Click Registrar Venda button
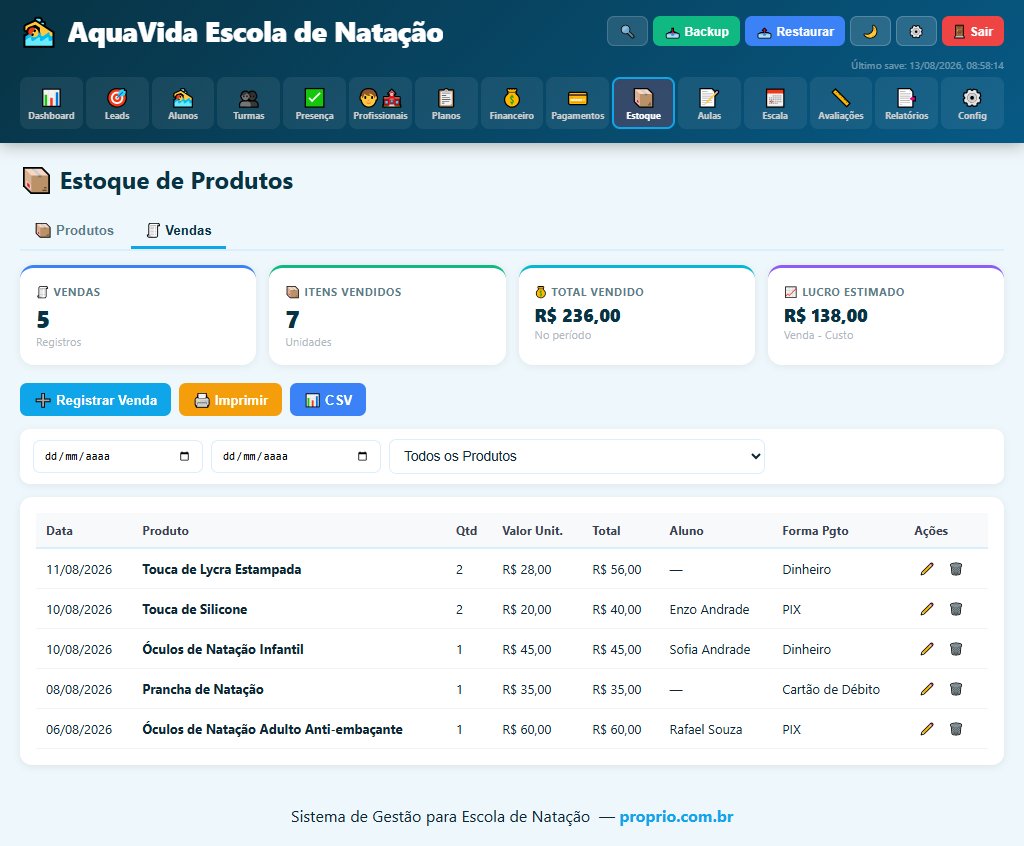1024x846 pixels. [95, 400]
